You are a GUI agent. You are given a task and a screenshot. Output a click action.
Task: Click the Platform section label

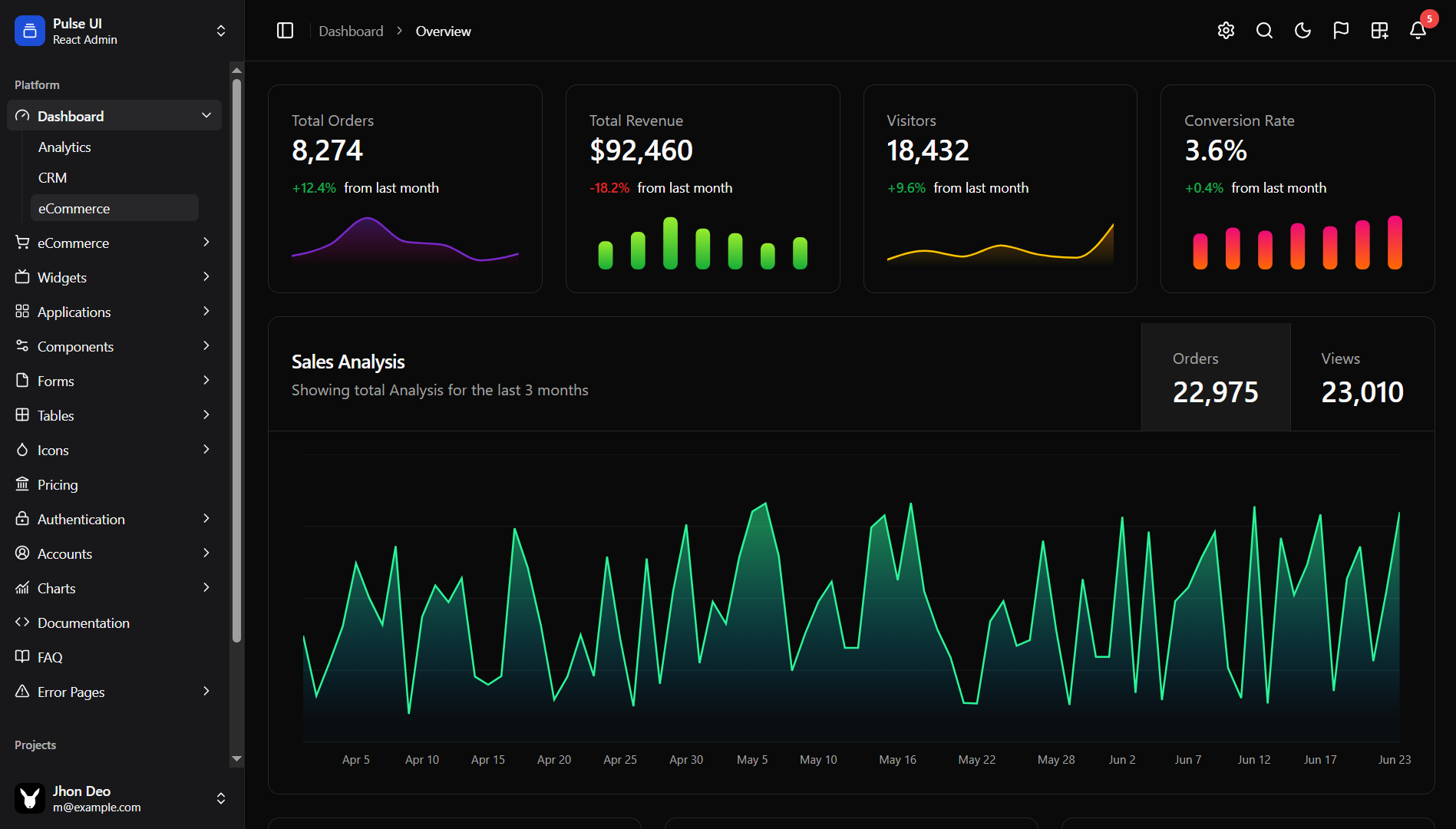point(37,84)
